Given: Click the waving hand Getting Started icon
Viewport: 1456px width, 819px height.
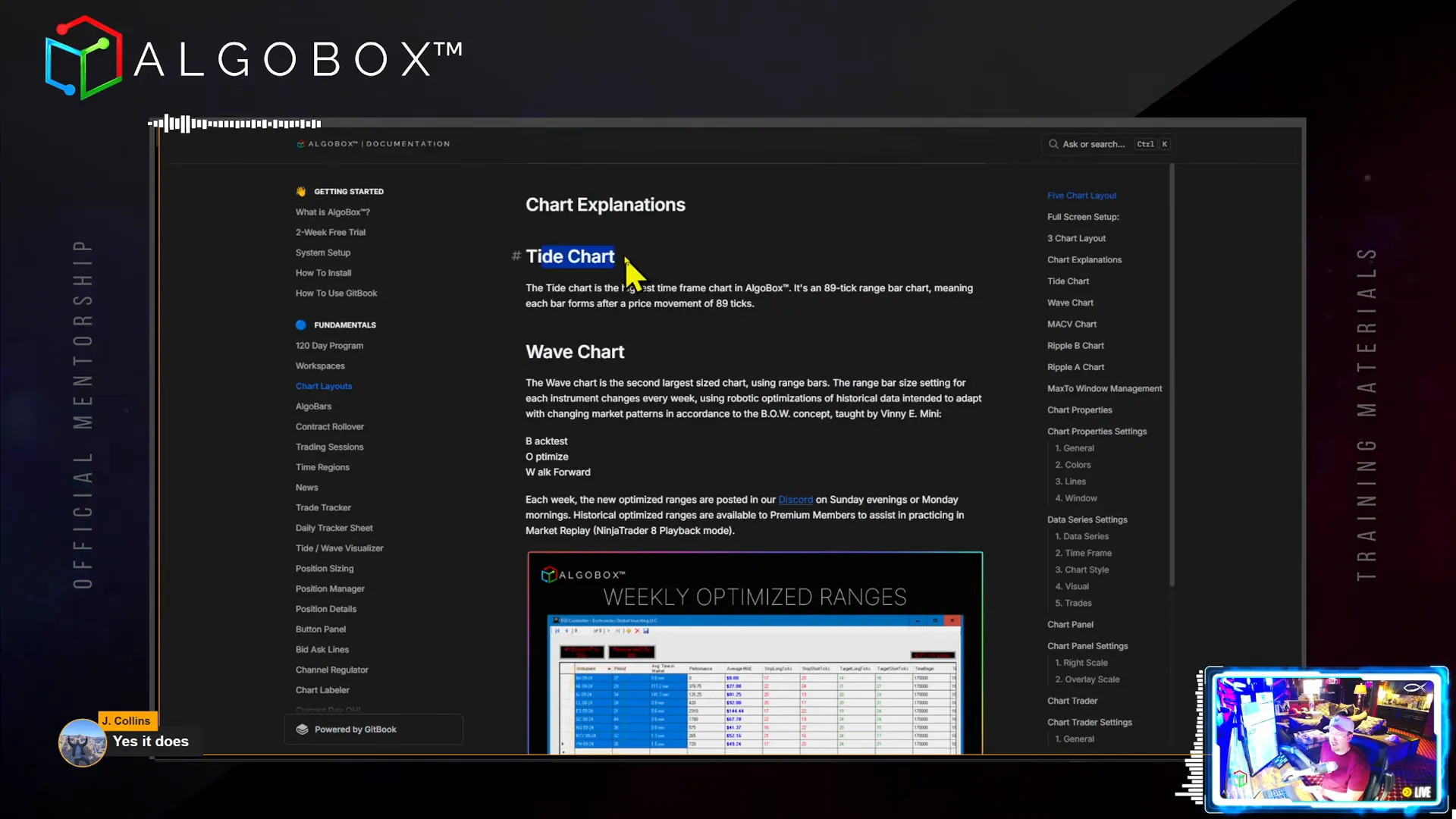Looking at the screenshot, I should [301, 192].
